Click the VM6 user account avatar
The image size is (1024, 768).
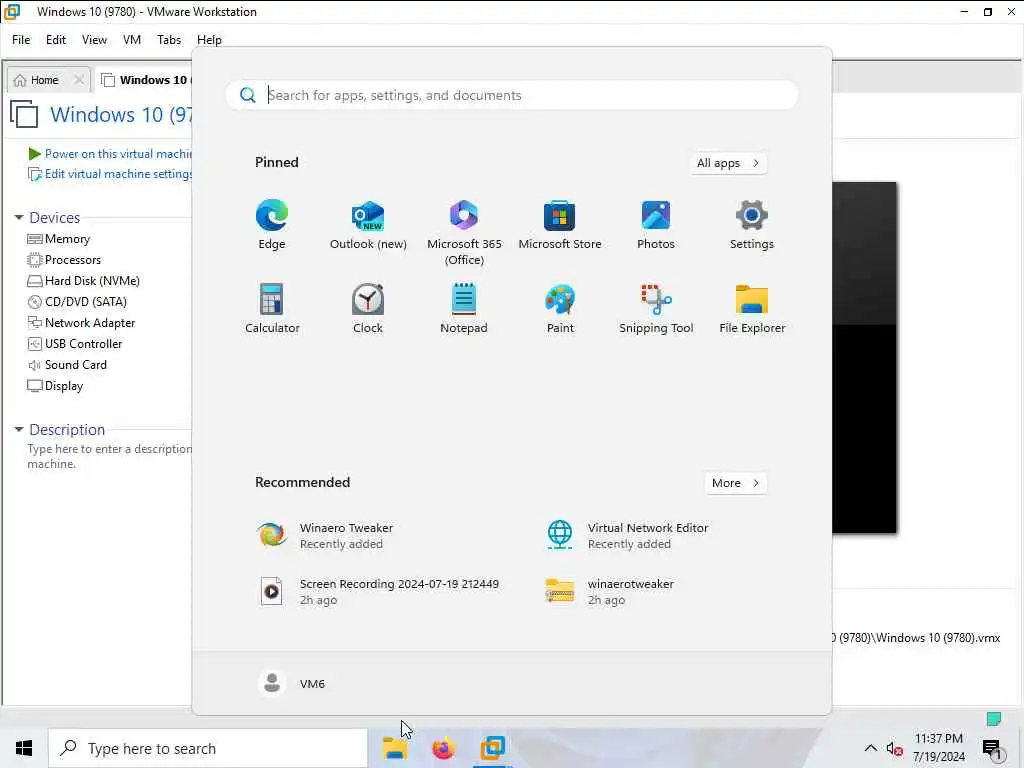[x=272, y=683]
